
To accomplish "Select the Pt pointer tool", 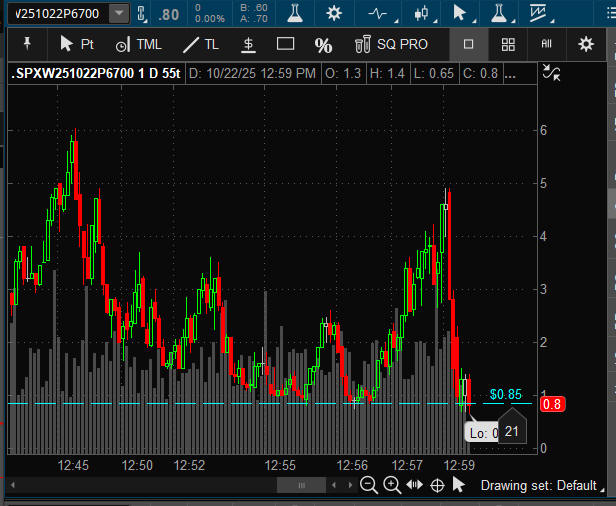I will coord(76,44).
